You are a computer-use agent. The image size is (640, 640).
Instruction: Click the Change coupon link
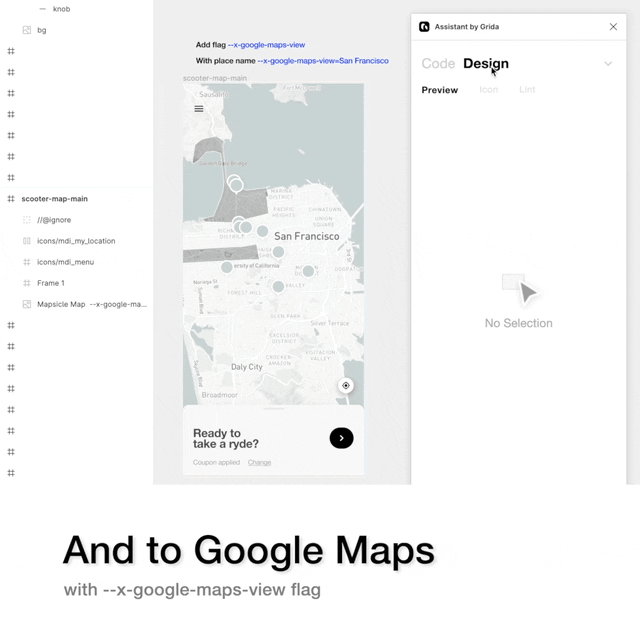pos(259,462)
